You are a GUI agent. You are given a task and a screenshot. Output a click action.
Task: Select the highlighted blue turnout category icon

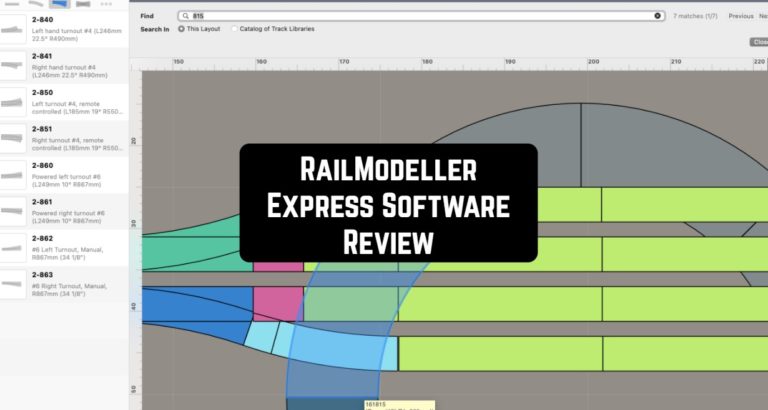point(59,4)
